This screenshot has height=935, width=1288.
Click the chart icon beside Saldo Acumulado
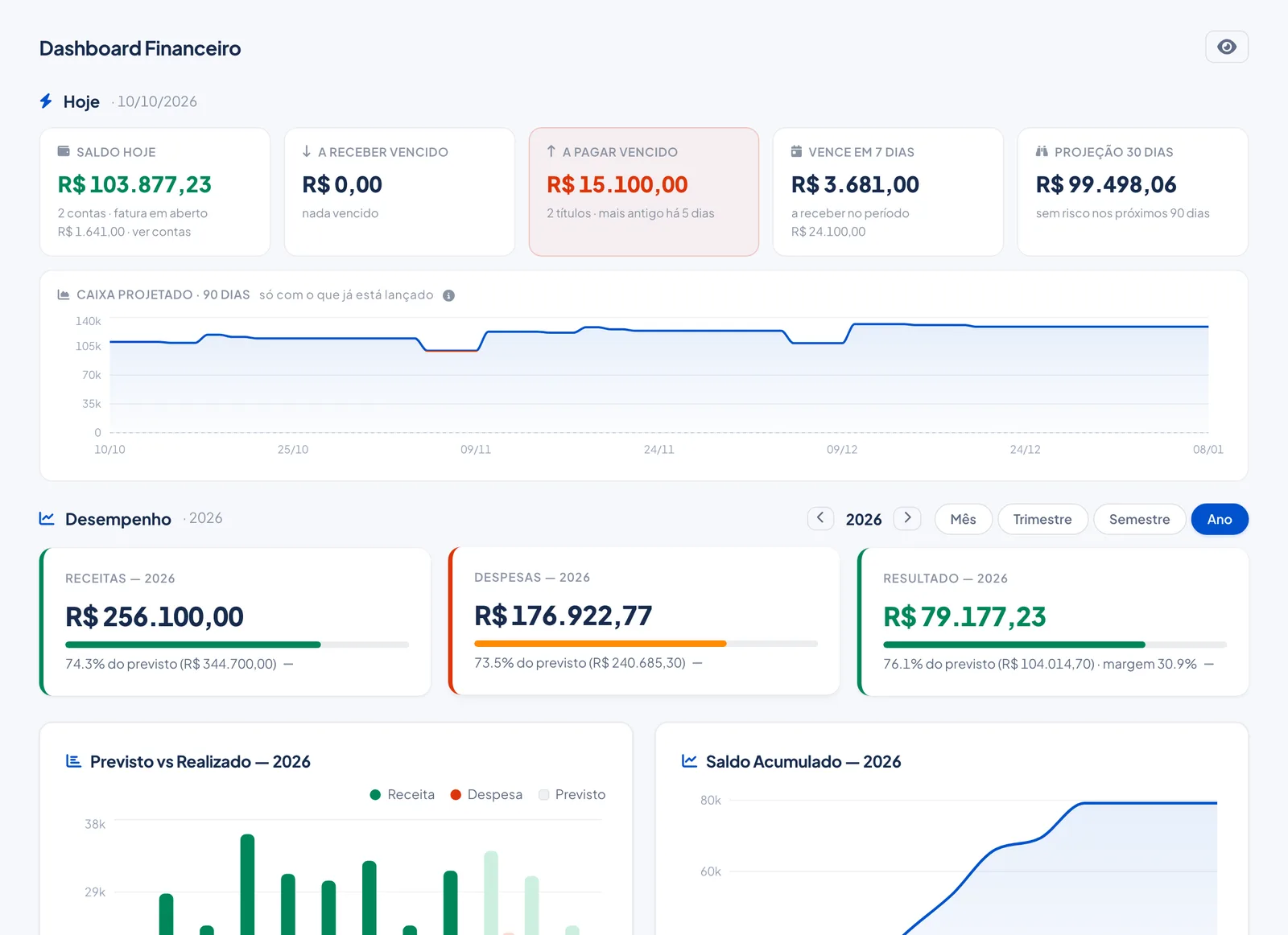[689, 760]
